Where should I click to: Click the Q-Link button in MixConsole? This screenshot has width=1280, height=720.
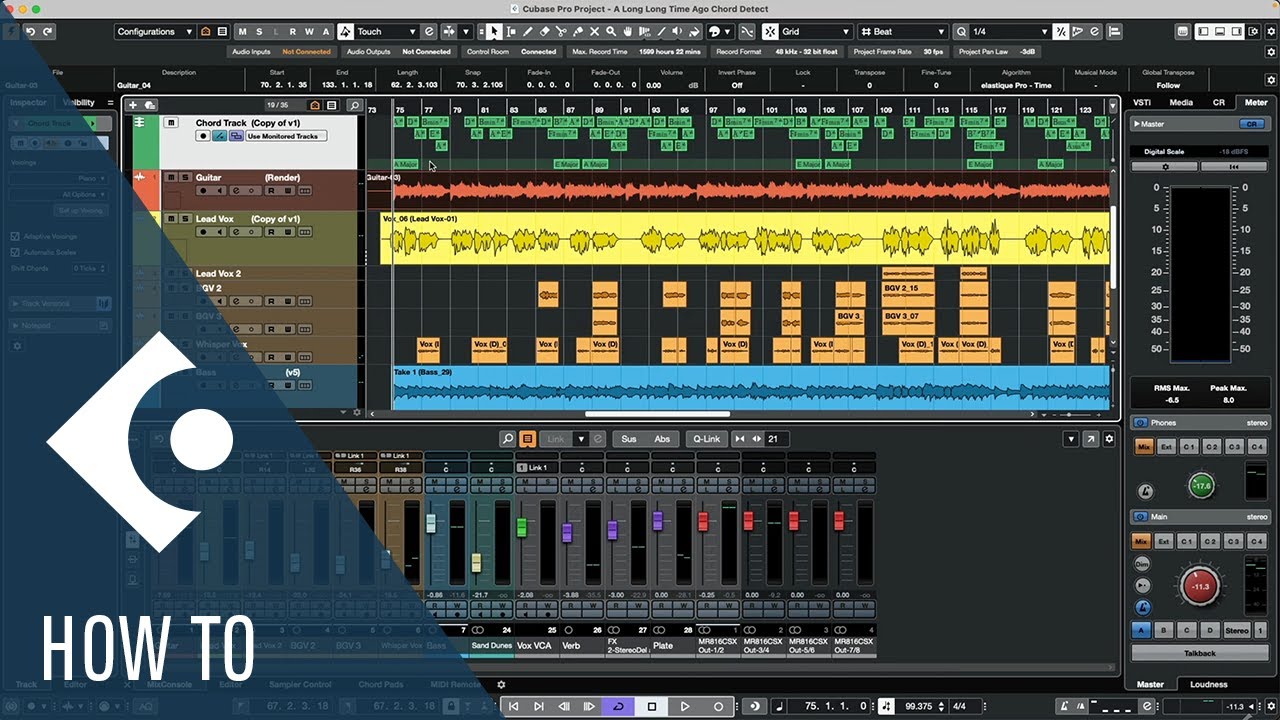tap(706, 439)
